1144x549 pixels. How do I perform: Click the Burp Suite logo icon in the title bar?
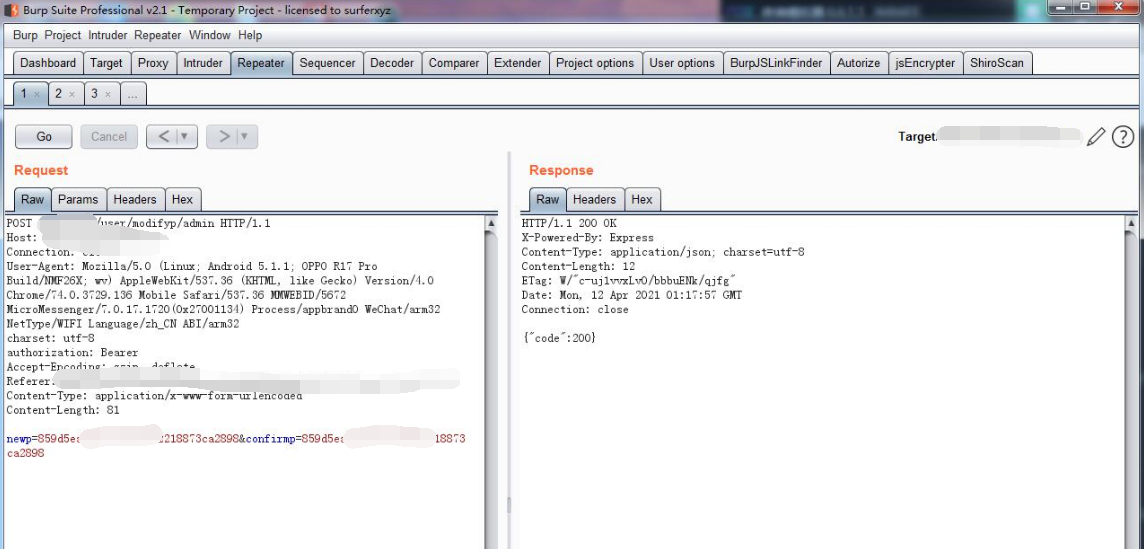pos(11,10)
